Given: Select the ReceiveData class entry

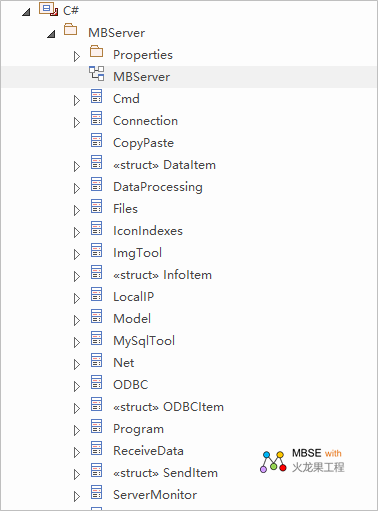Looking at the screenshot, I should click(148, 451).
